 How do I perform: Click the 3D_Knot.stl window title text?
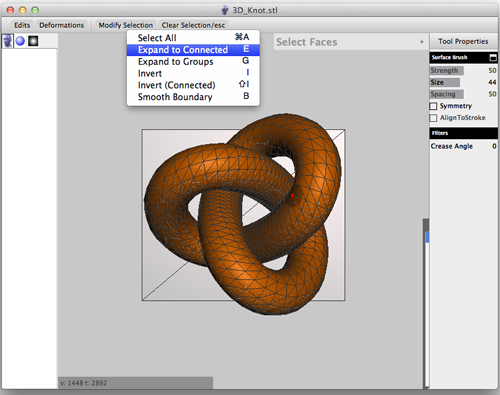(255, 10)
